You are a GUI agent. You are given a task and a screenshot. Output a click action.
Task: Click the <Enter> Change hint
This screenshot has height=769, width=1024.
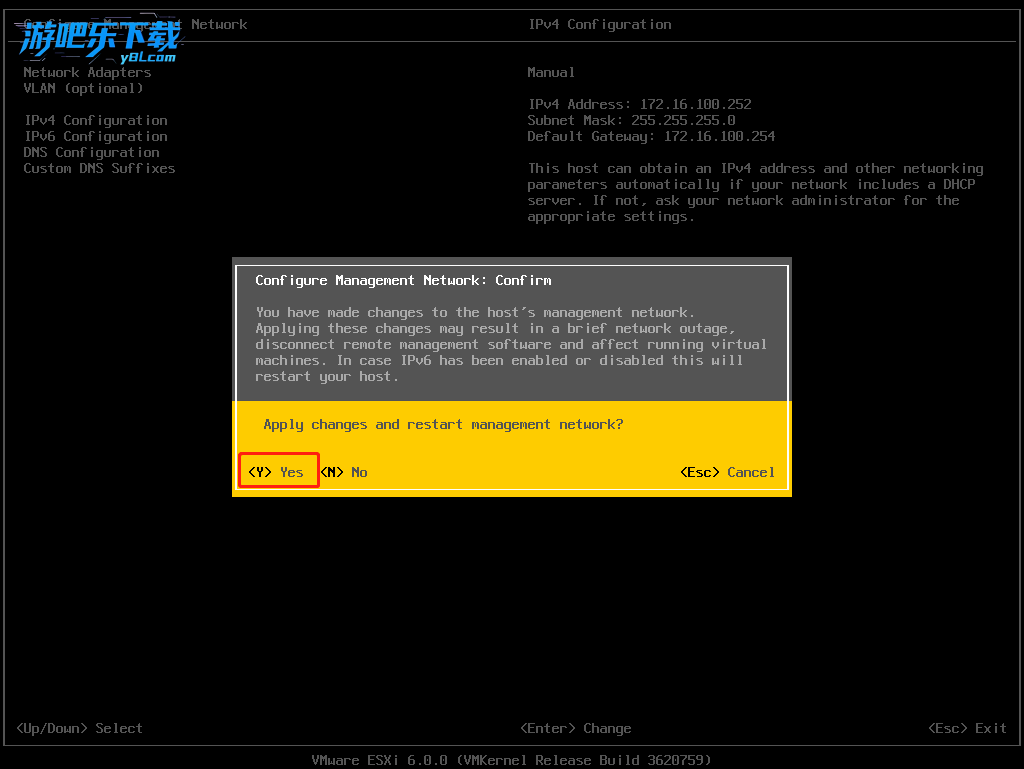[575, 728]
